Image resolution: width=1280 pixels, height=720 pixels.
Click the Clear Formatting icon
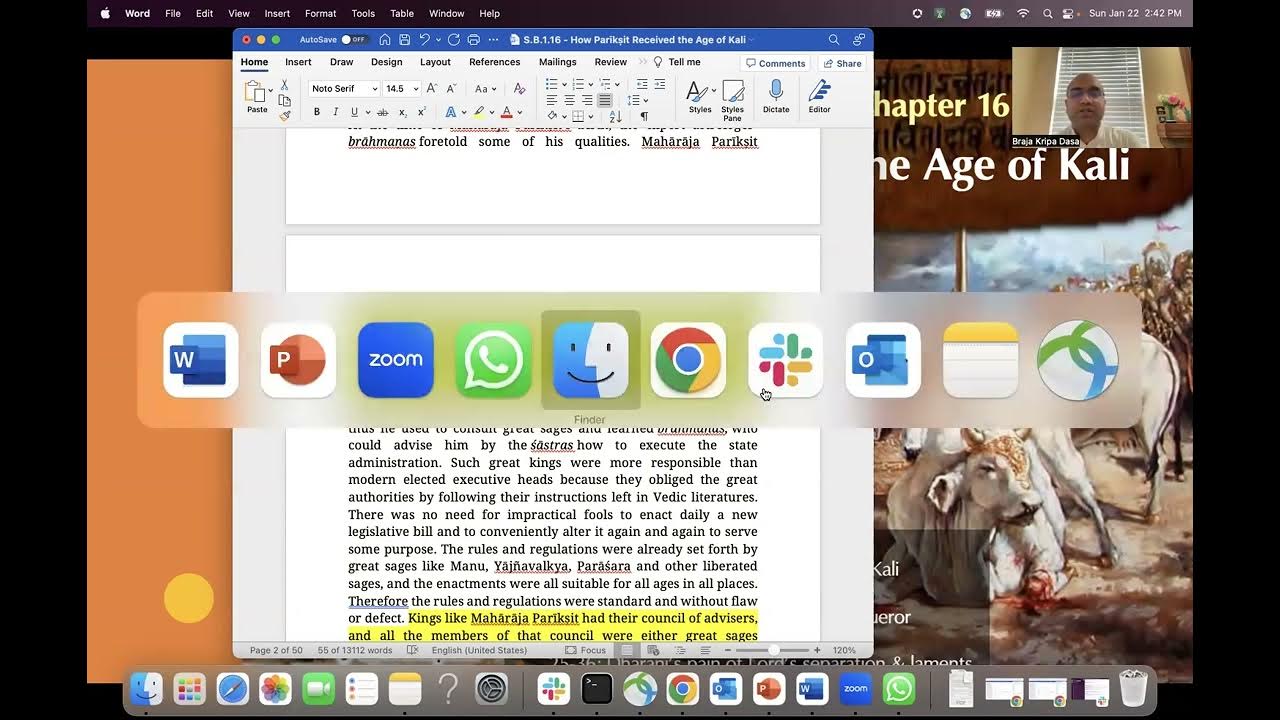519,88
